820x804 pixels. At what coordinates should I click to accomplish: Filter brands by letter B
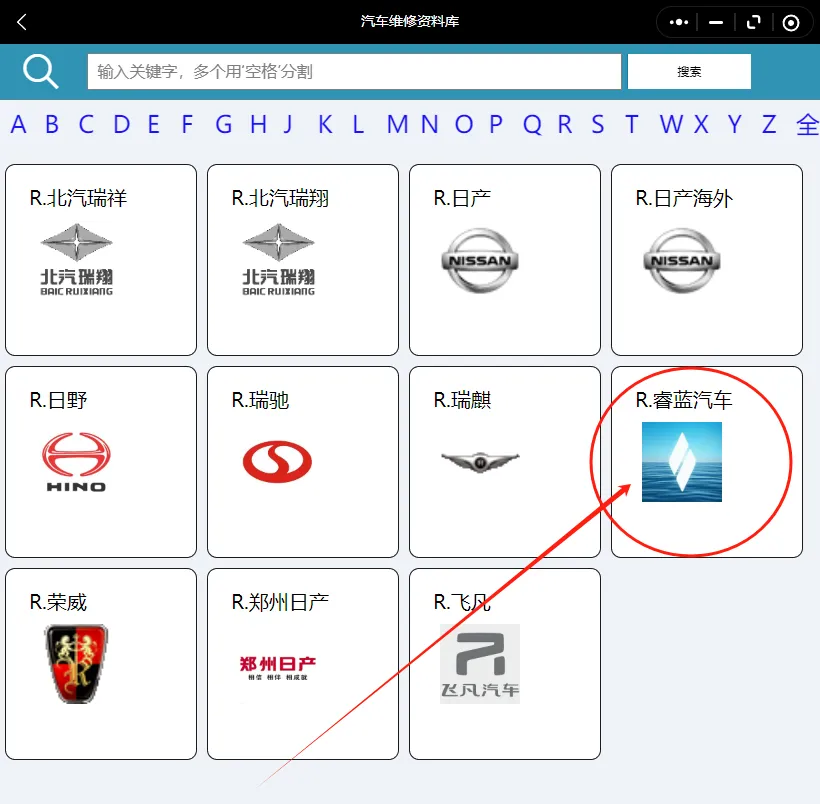52,124
